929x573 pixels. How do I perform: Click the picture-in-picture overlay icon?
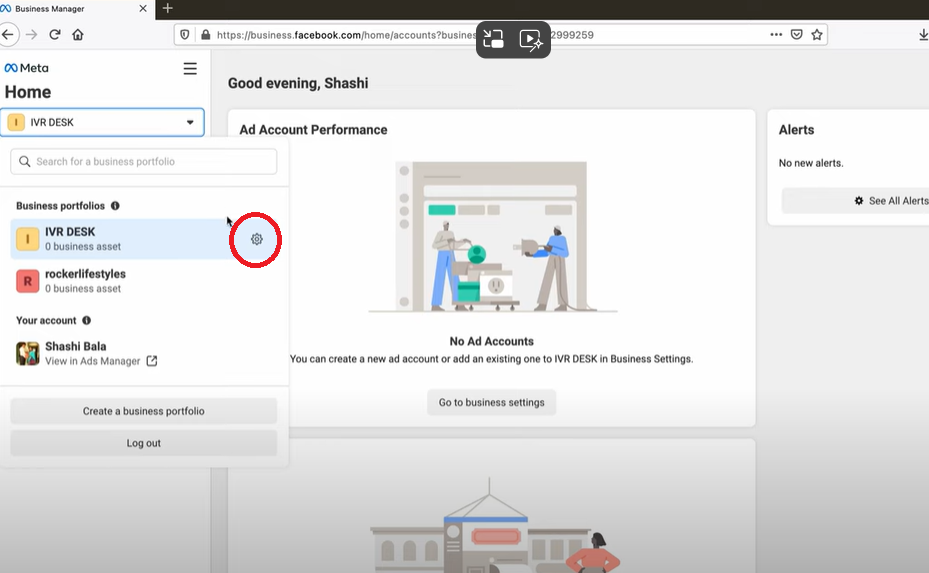pos(493,39)
